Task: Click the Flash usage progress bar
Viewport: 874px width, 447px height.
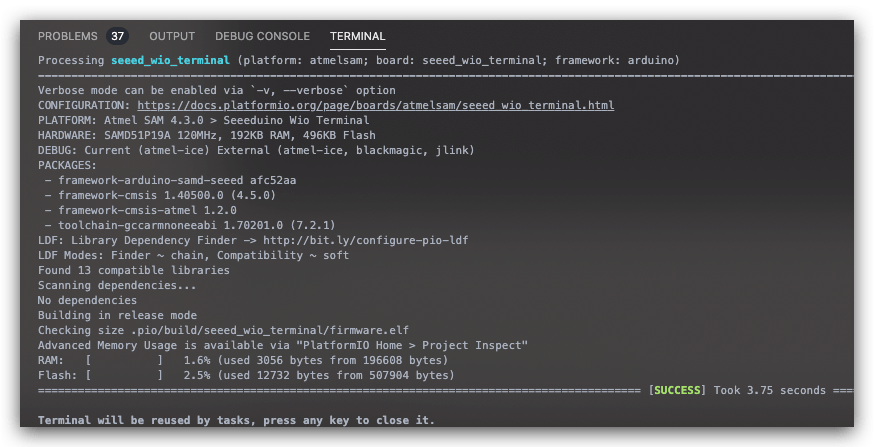Action: [124, 375]
